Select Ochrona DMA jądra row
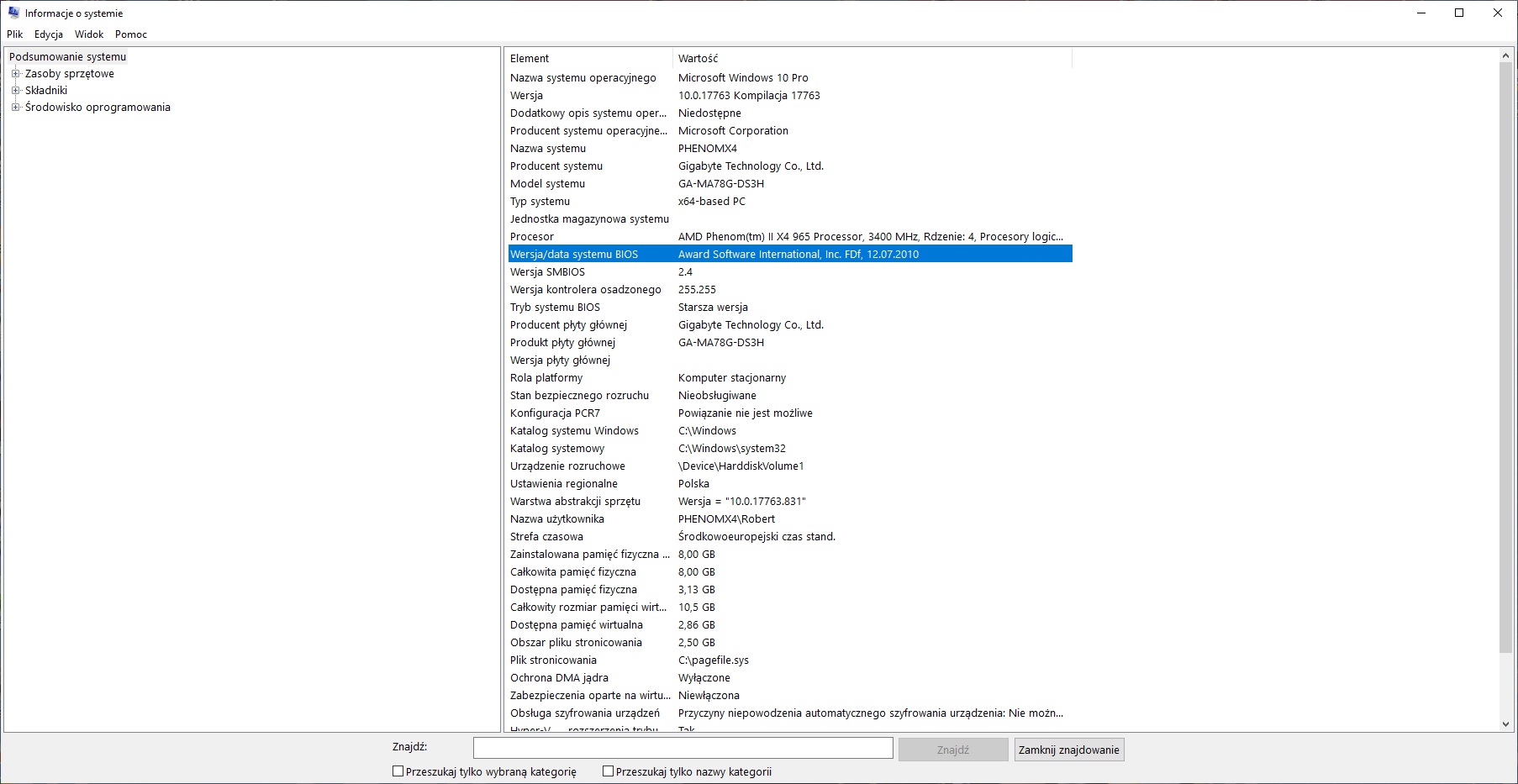Screen dimensions: 1518x784 [x=790, y=678]
